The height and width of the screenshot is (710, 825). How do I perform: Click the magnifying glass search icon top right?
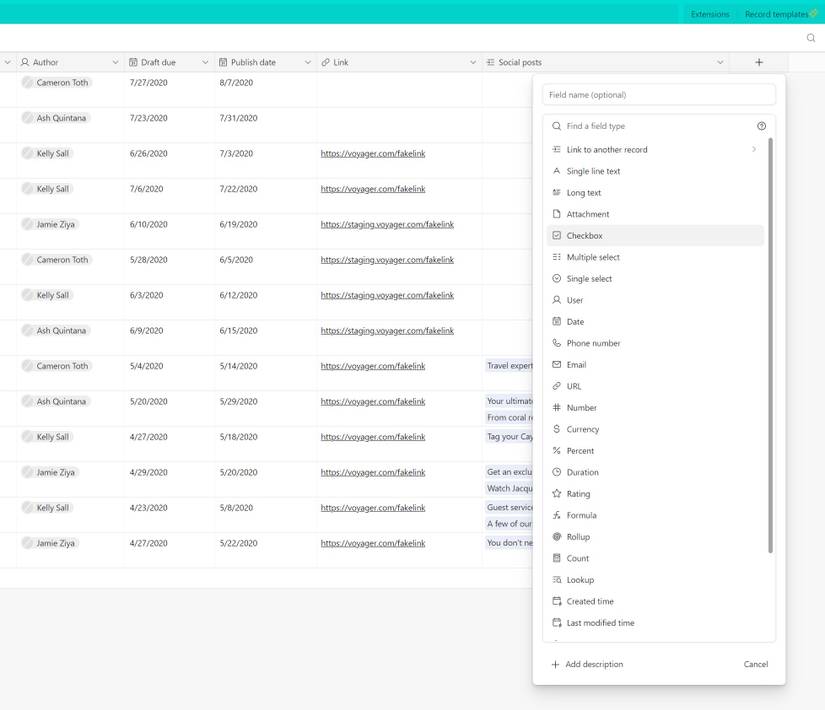pyautogui.click(x=810, y=37)
